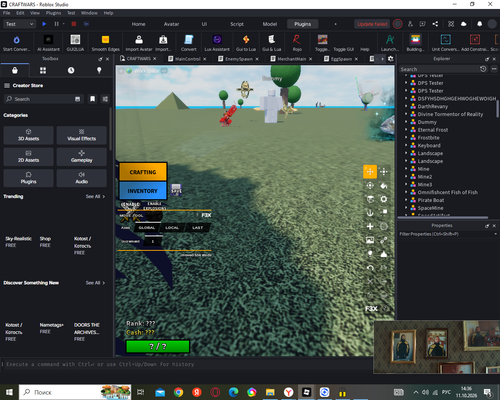Expand the Dummy tree item

406,122
